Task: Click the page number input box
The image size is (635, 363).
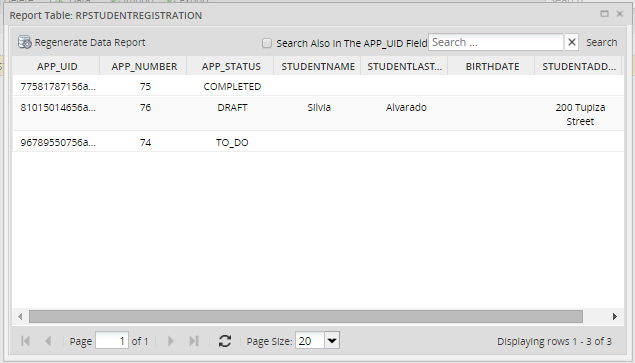Action: (x=112, y=341)
